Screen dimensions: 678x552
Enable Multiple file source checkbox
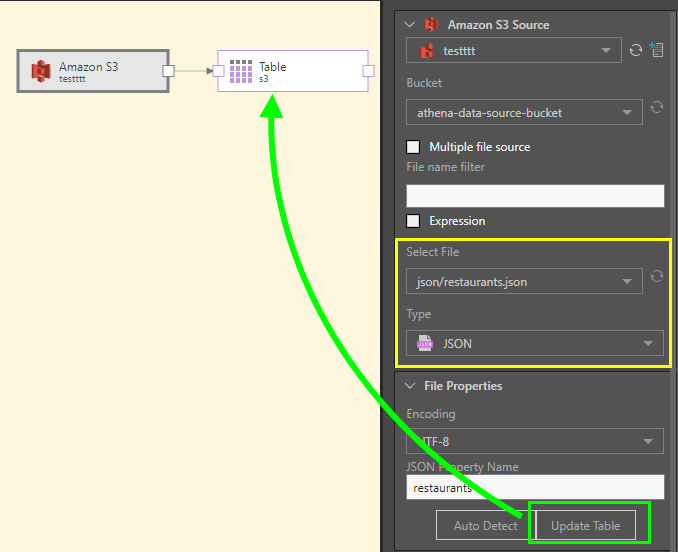coord(413,147)
